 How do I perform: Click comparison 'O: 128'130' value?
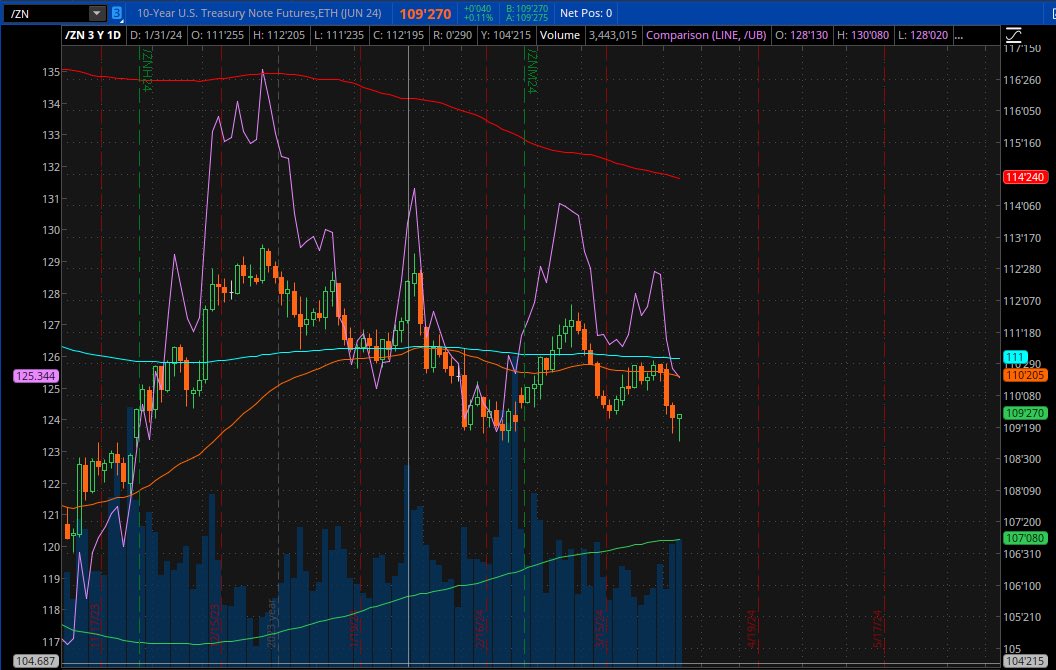click(x=801, y=35)
